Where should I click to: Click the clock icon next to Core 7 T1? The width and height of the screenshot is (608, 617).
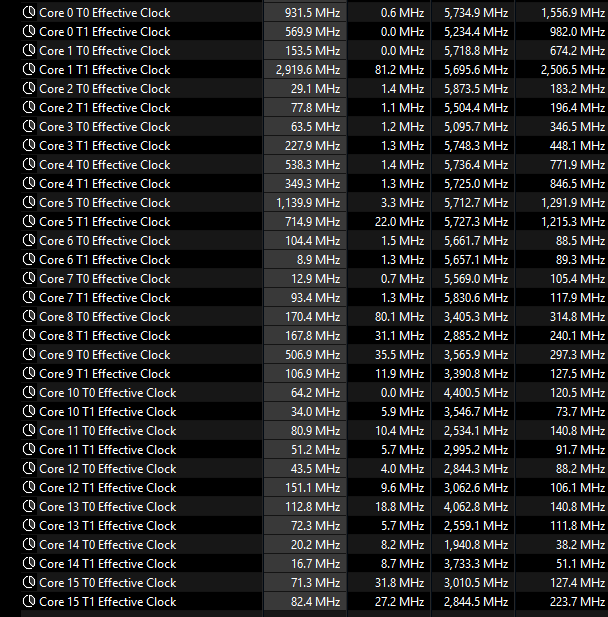[x=29, y=297]
